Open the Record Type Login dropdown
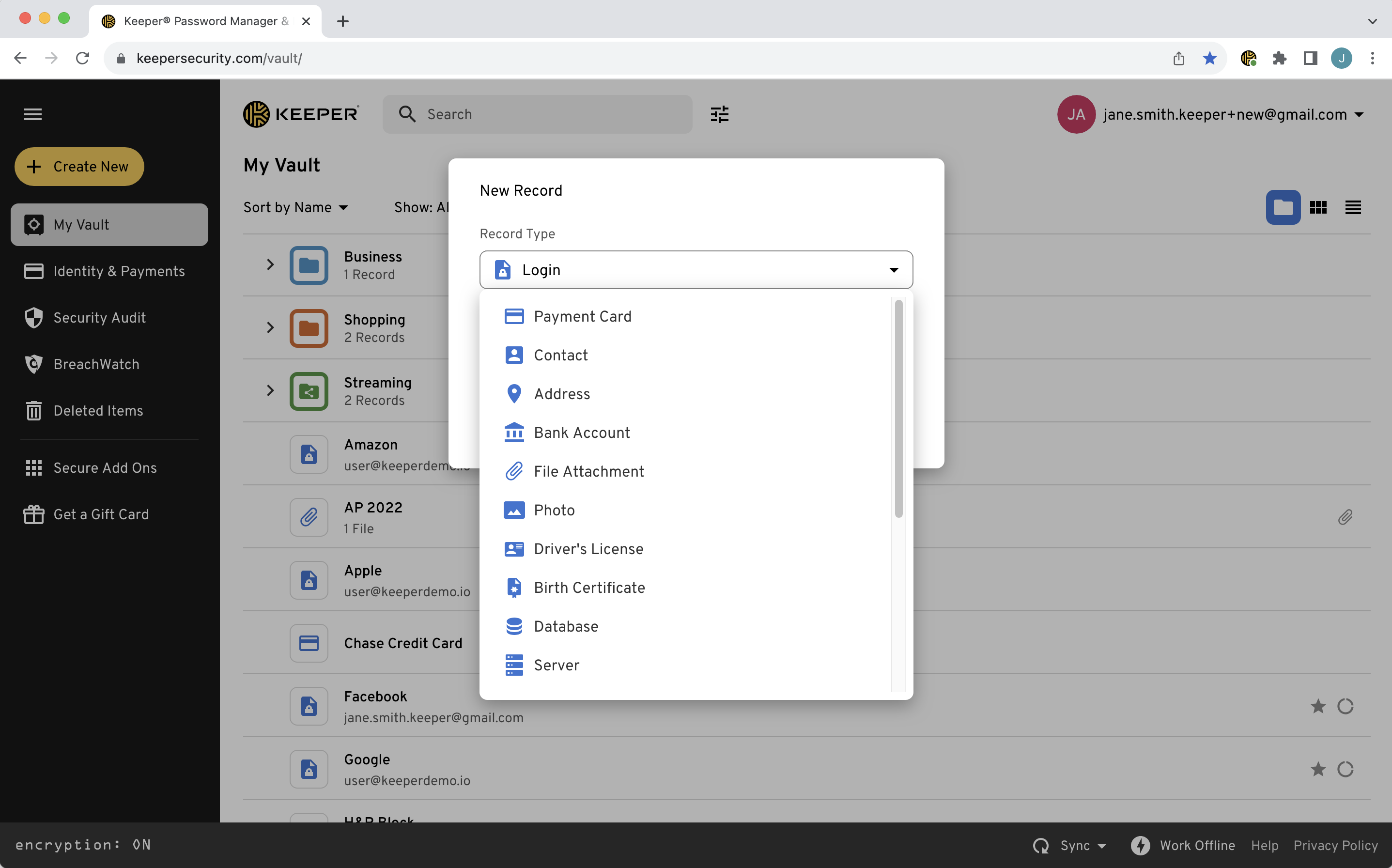Screen dimensions: 1392x868 pyautogui.click(x=696, y=270)
